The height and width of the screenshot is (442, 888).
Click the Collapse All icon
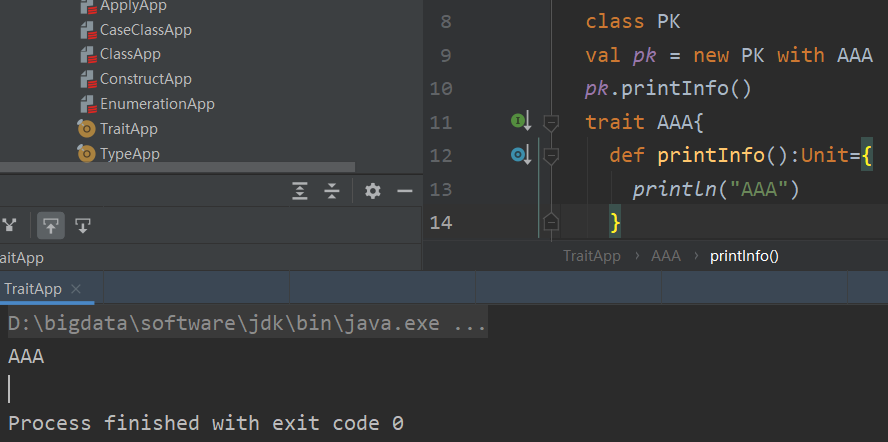331,192
